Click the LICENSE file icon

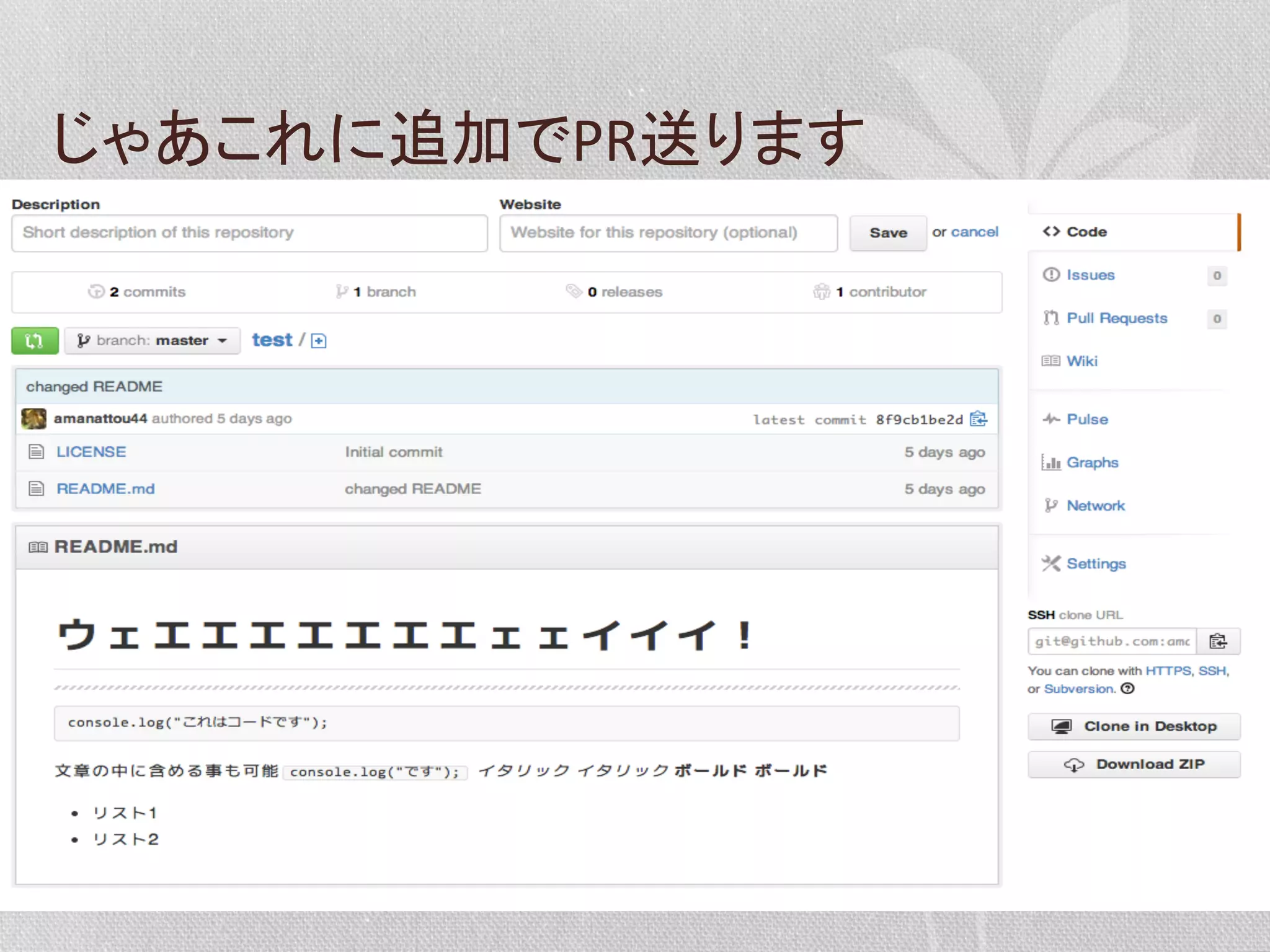pyautogui.click(x=37, y=452)
